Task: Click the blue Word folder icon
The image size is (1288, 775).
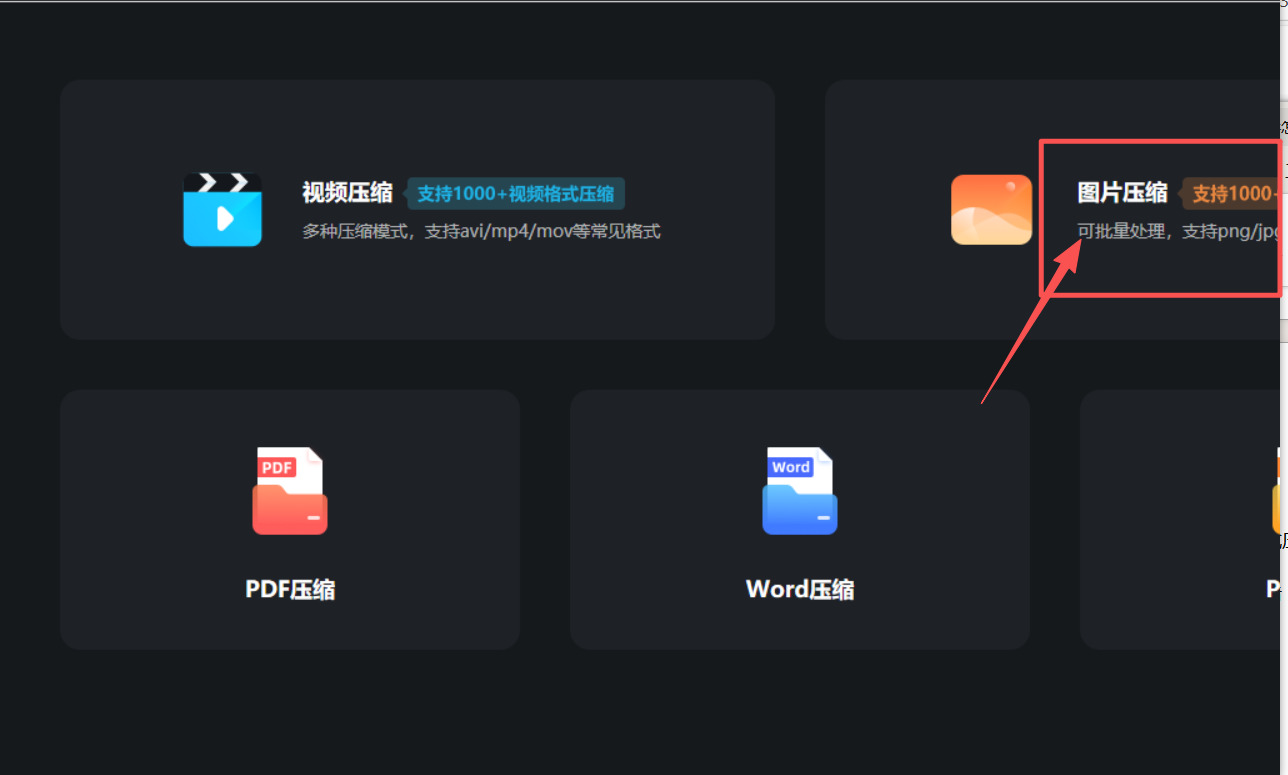Action: click(x=799, y=490)
